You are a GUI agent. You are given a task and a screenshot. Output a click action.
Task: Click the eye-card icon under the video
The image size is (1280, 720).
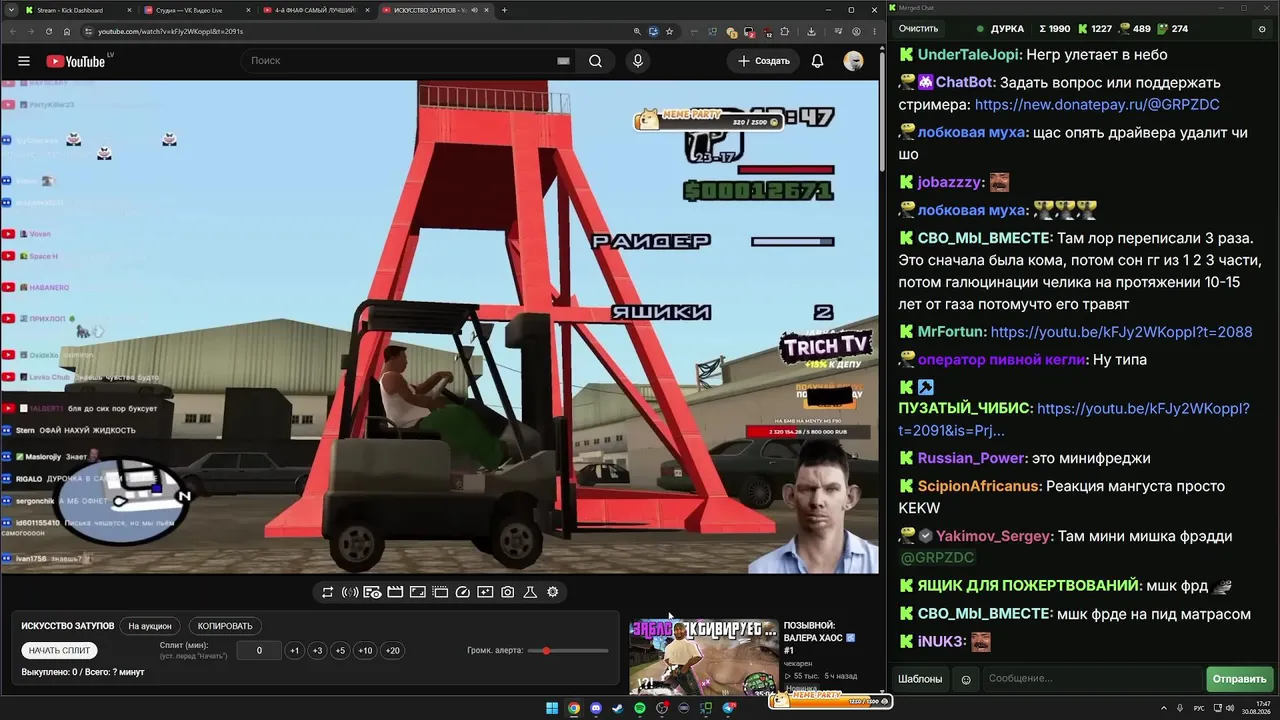tap(372, 592)
